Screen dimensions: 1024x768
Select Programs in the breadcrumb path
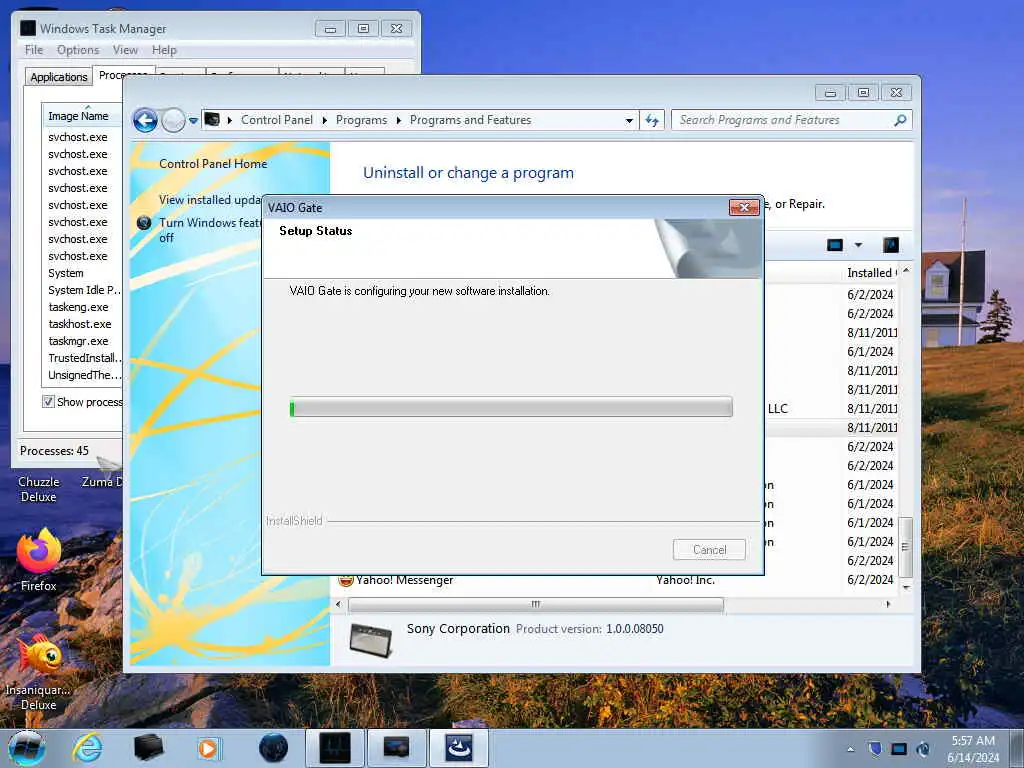click(x=361, y=120)
